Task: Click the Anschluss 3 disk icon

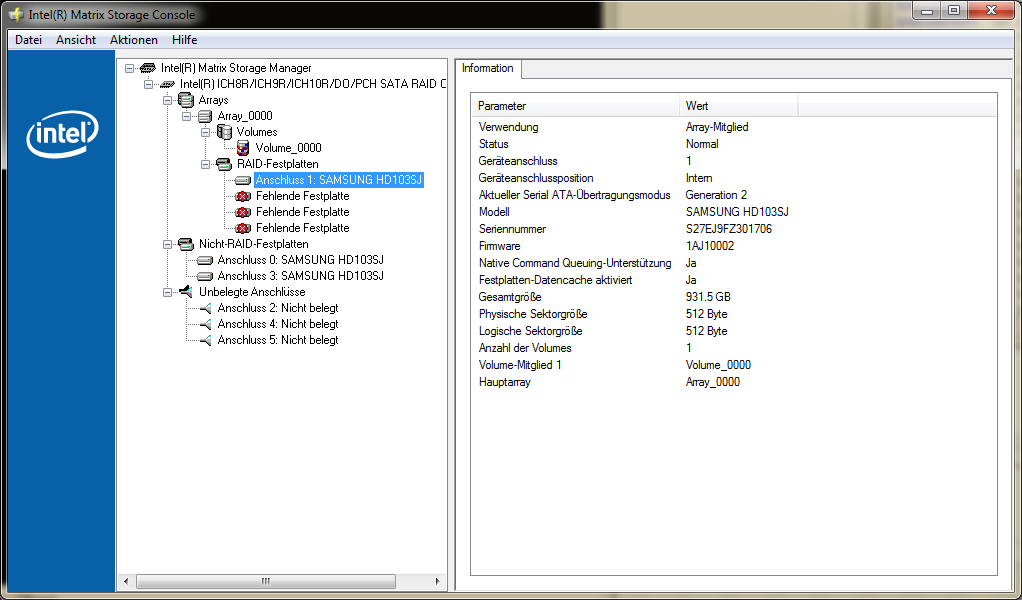Action: point(205,276)
